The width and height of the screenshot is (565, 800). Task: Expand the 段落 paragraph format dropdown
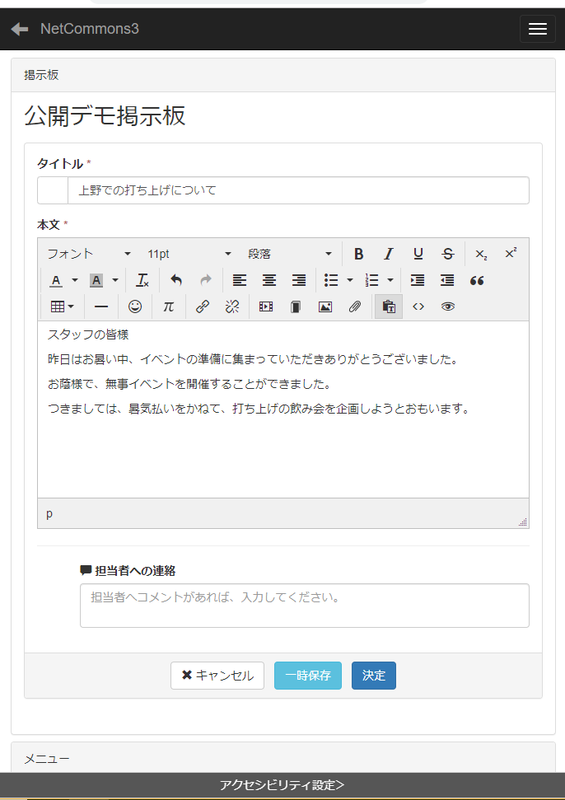click(289, 254)
